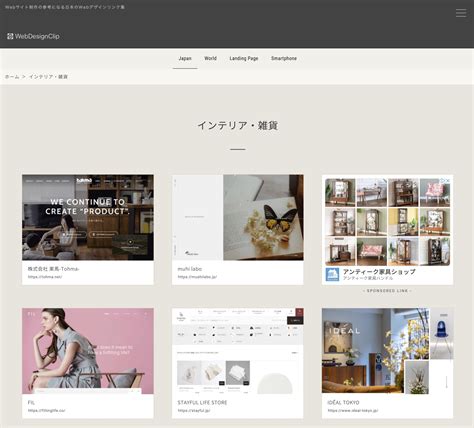Click the tohma.net URL link
474x428 pixels.
click(x=45, y=277)
